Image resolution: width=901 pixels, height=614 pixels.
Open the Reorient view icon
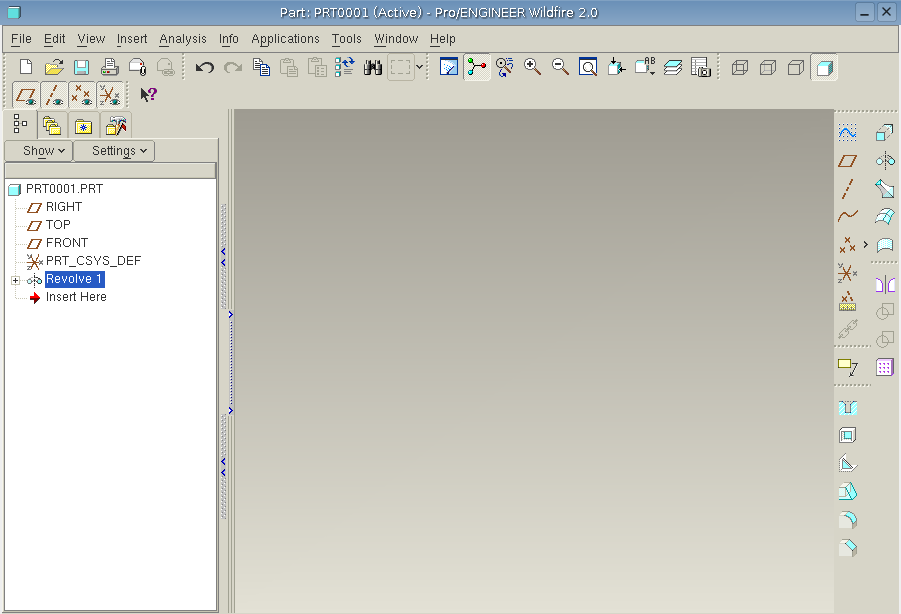[x=616, y=67]
